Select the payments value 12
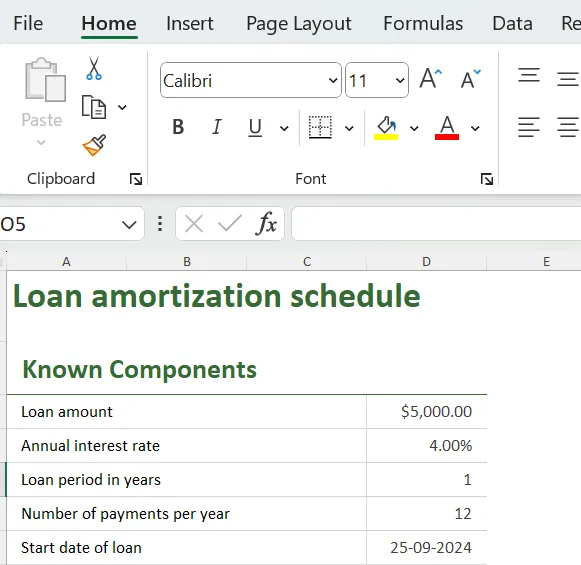The height and width of the screenshot is (565, 581). coord(426,514)
